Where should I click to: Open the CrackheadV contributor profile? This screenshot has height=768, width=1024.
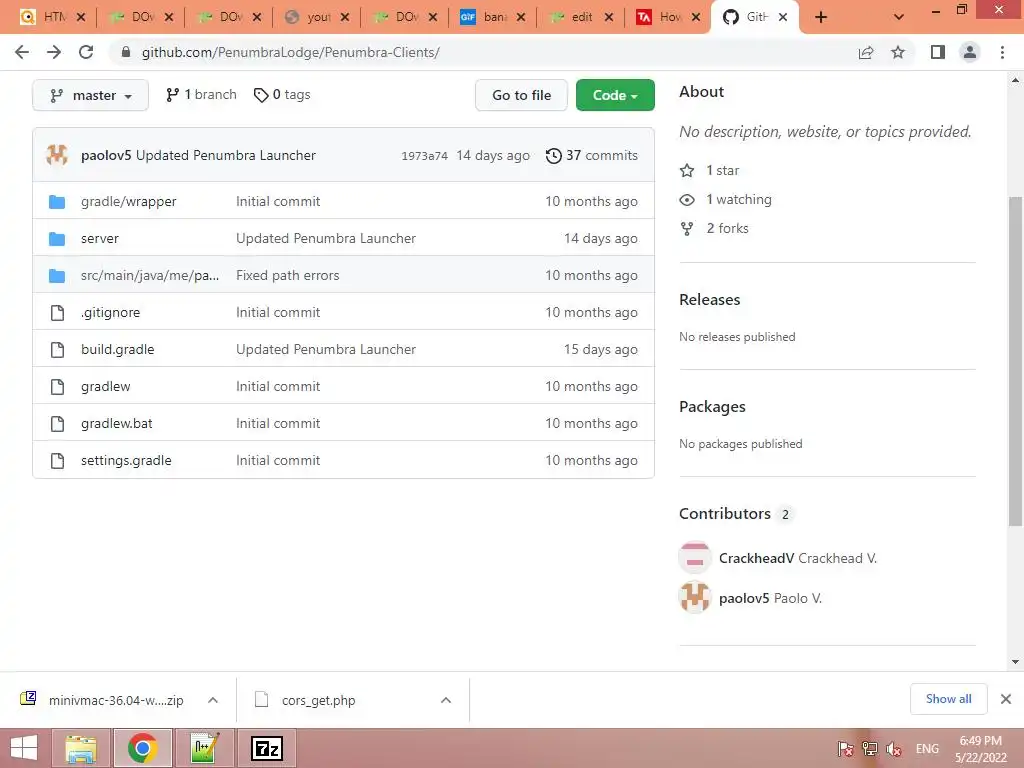click(756, 558)
